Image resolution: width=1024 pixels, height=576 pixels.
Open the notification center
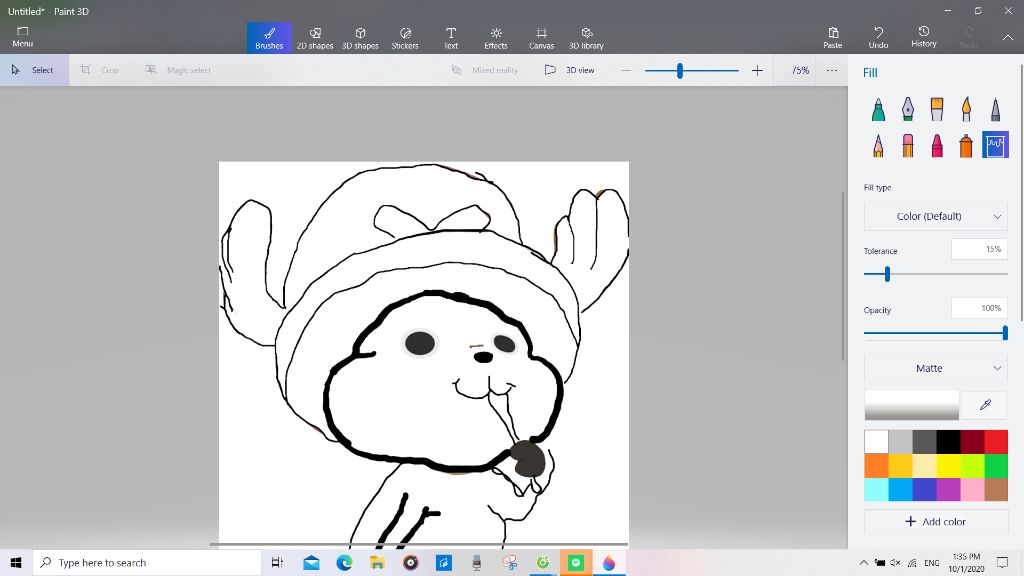[x=1002, y=562]
